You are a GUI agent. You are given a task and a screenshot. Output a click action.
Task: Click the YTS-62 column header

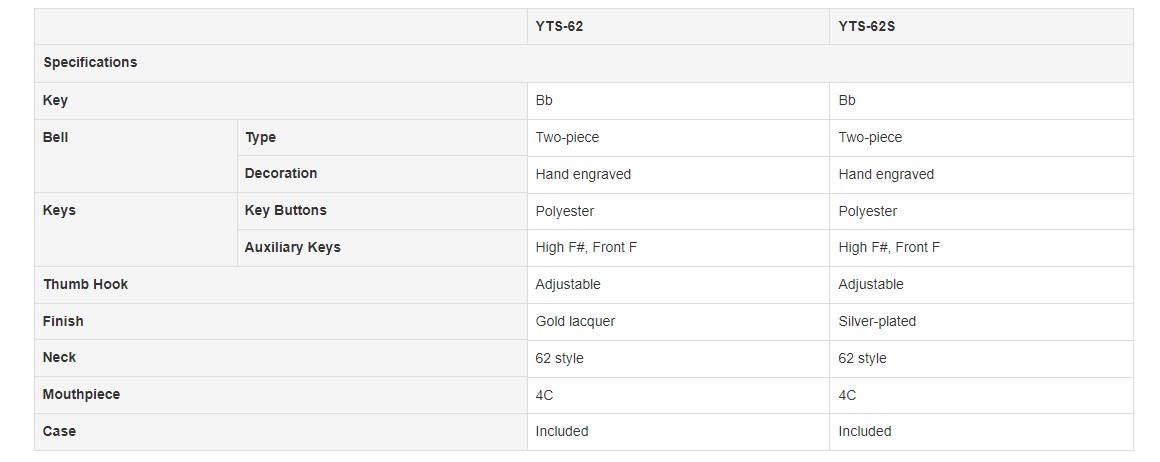coord(559,27)
